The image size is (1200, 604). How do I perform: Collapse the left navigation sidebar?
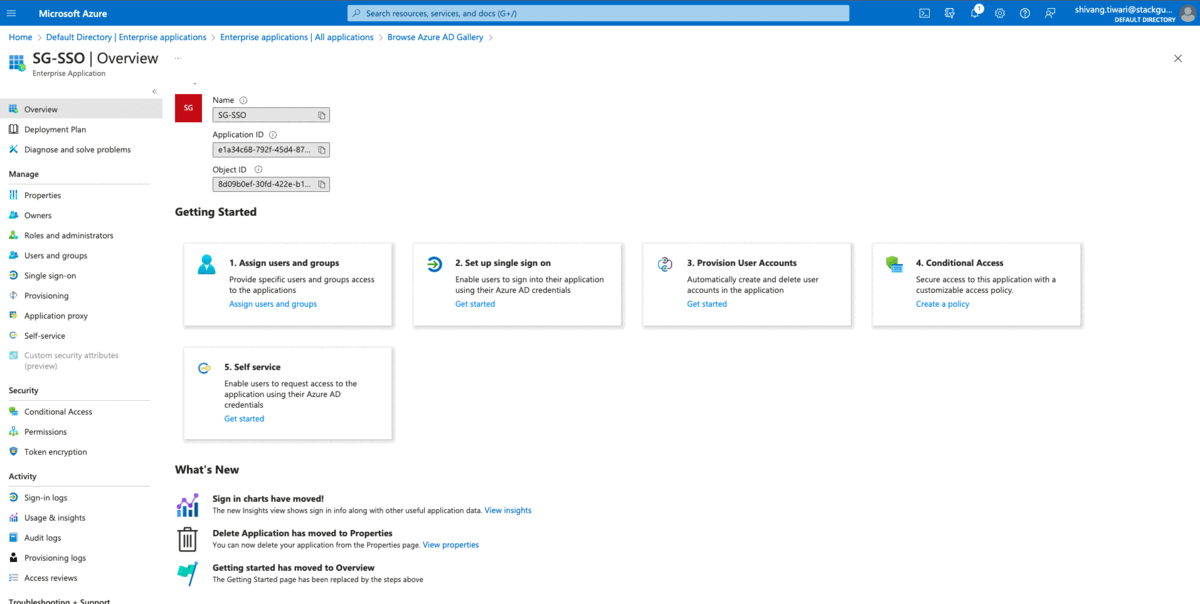click(x=154, y=92)
